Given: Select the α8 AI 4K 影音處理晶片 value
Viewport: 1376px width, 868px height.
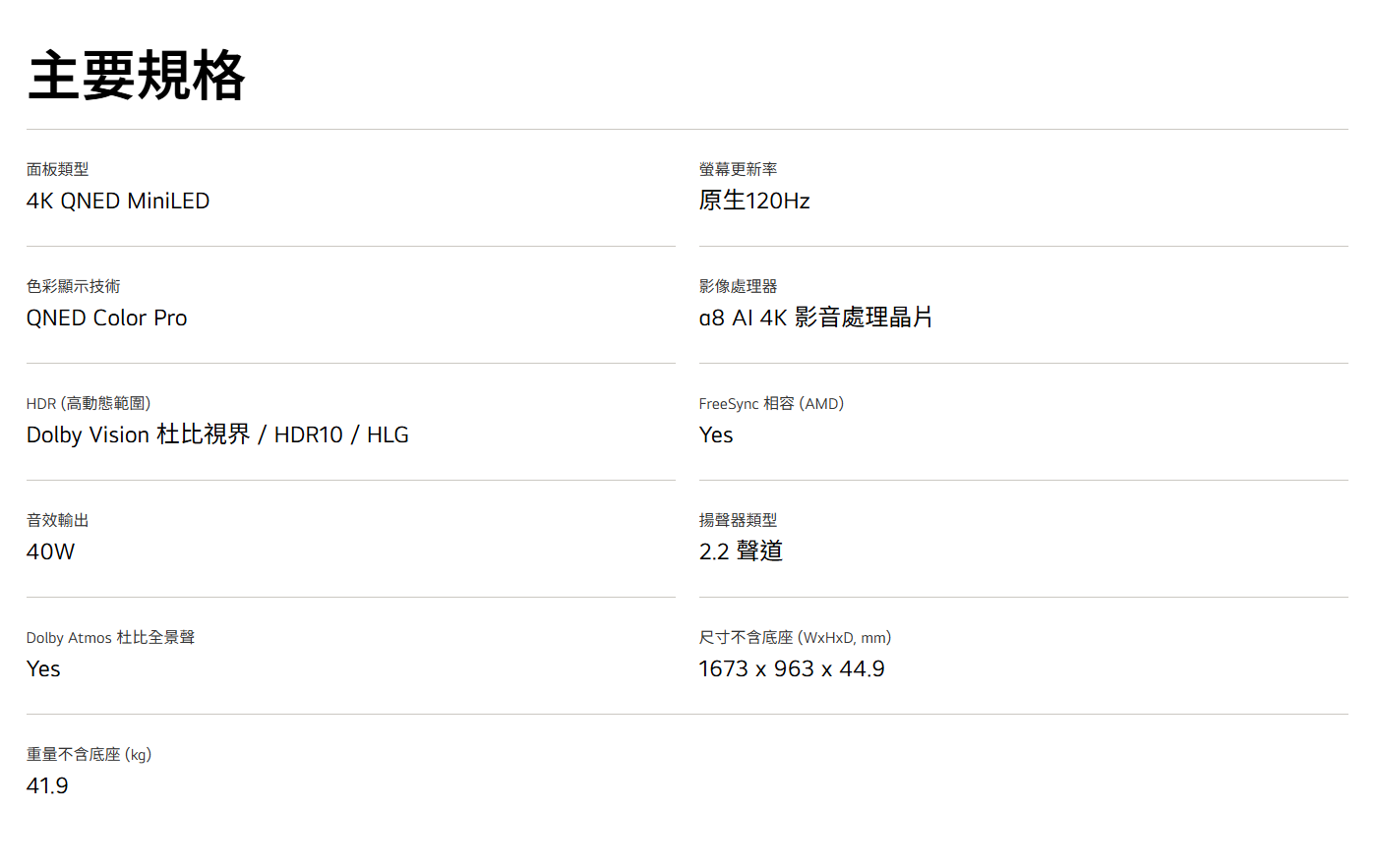Looking at the screenshot, I should pos(815,318).
